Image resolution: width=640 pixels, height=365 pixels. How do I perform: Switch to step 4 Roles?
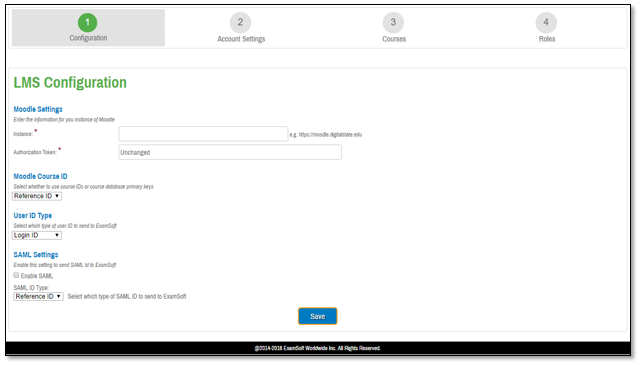pyautogui.click(x=546, y=28)
